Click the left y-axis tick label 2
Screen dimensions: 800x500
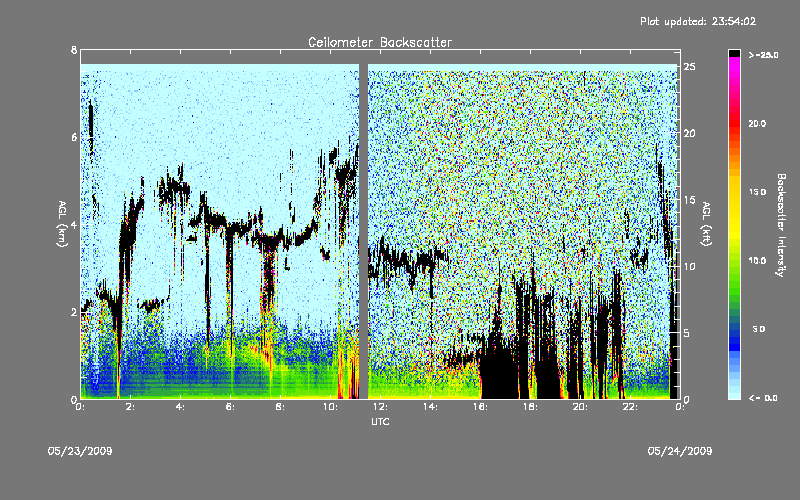[74, 312]
